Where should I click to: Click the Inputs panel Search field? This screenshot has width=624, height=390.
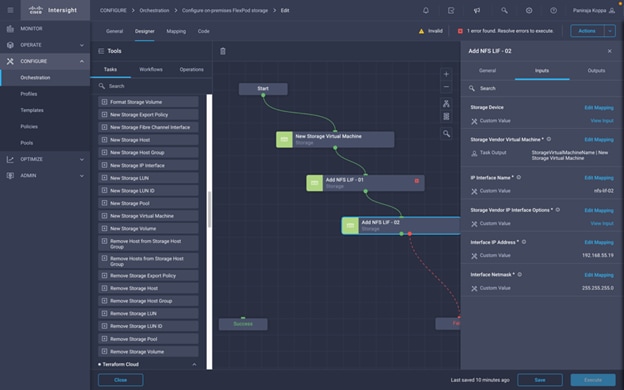pyautogui.click(x=542, y=88)
